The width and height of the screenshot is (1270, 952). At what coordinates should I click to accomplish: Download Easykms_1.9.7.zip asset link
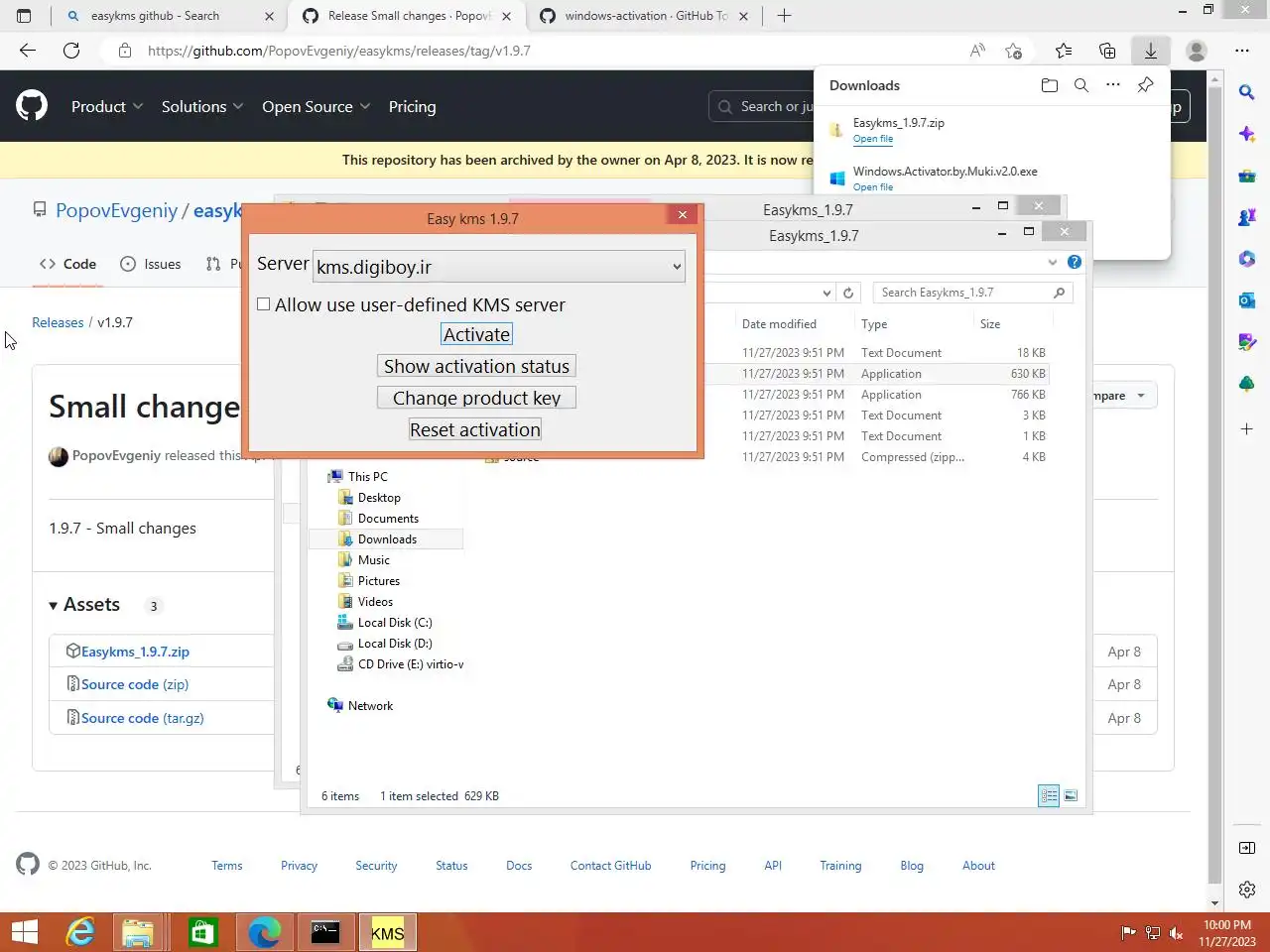135,652
